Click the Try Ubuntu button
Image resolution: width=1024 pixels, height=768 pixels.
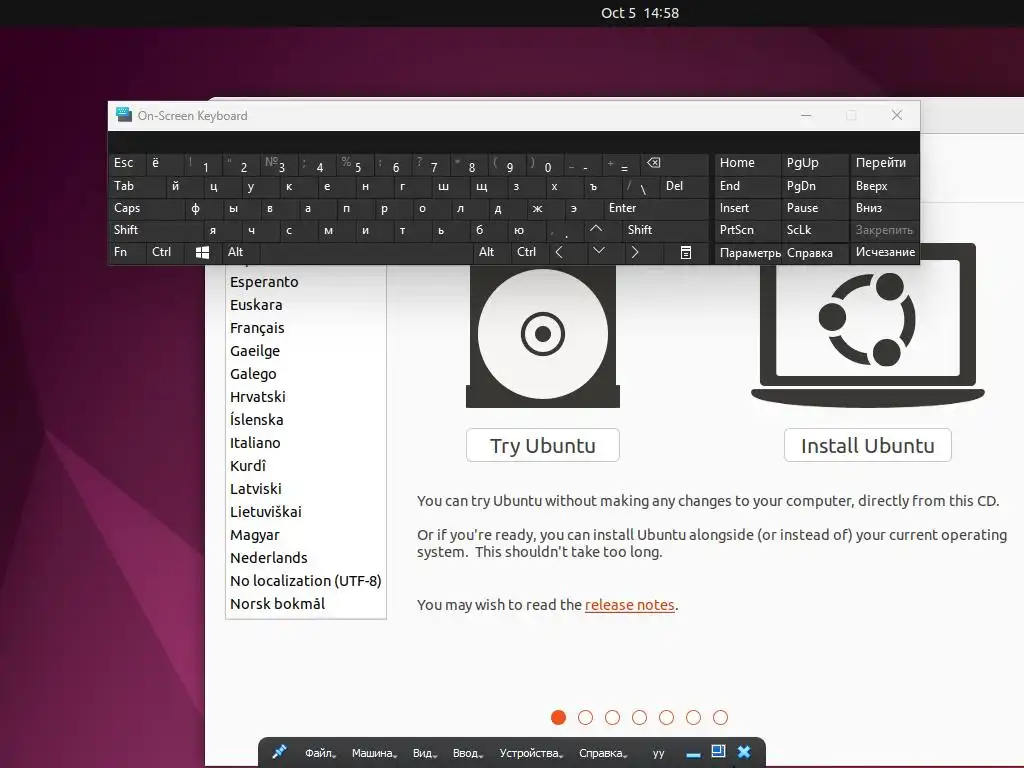[543, 445]
